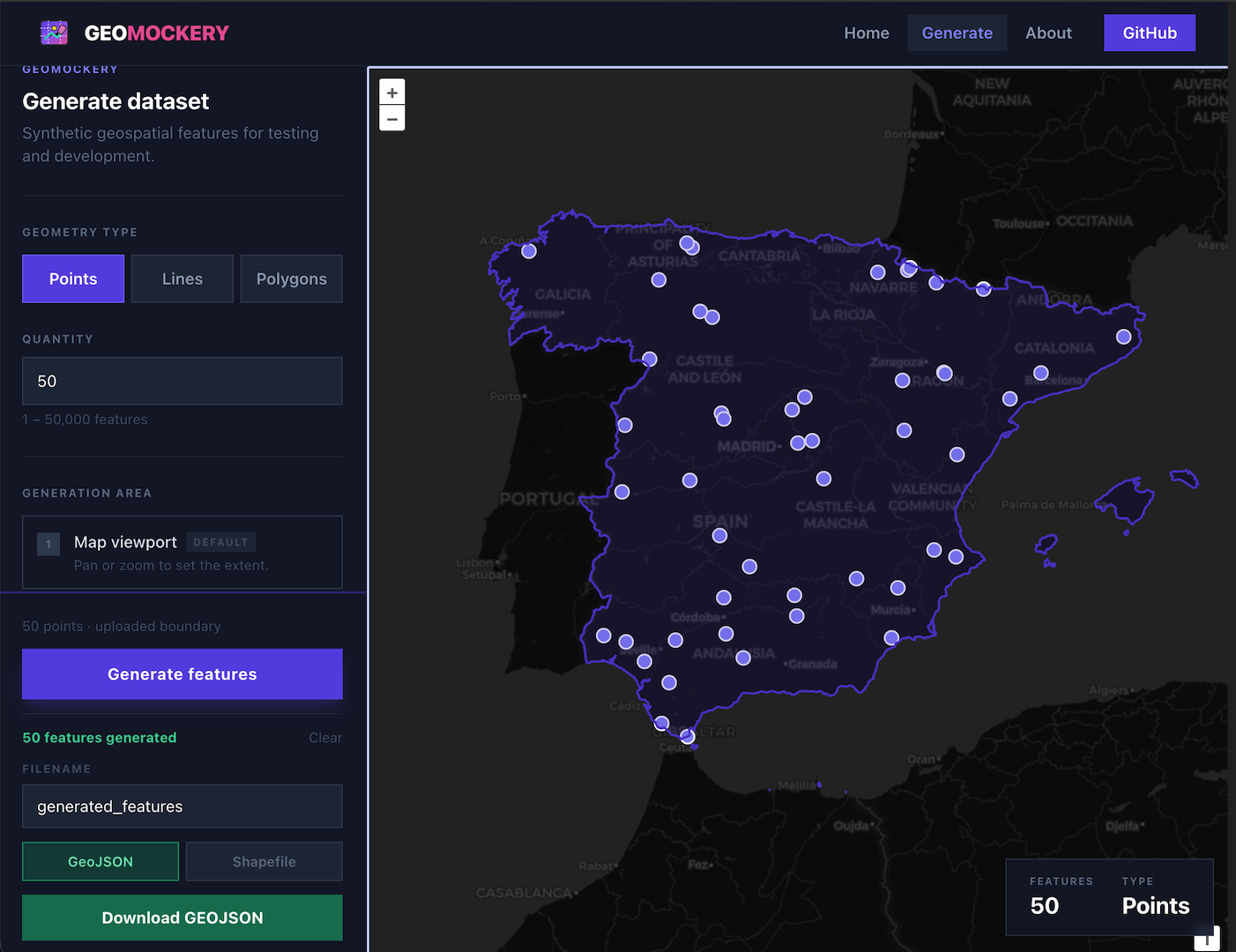Select GeoJSON as the export format
The height and width of the screenshot is (952, 1236).
[100, 861]
